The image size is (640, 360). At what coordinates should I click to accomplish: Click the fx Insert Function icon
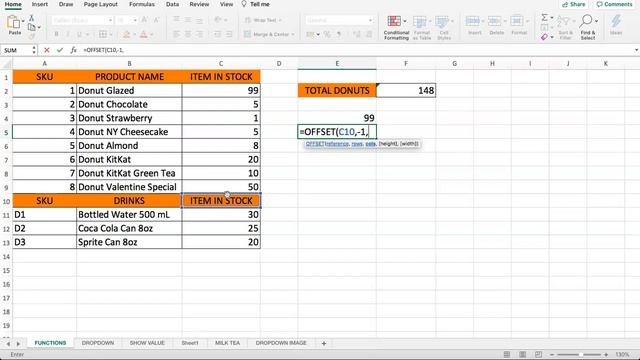73,50
